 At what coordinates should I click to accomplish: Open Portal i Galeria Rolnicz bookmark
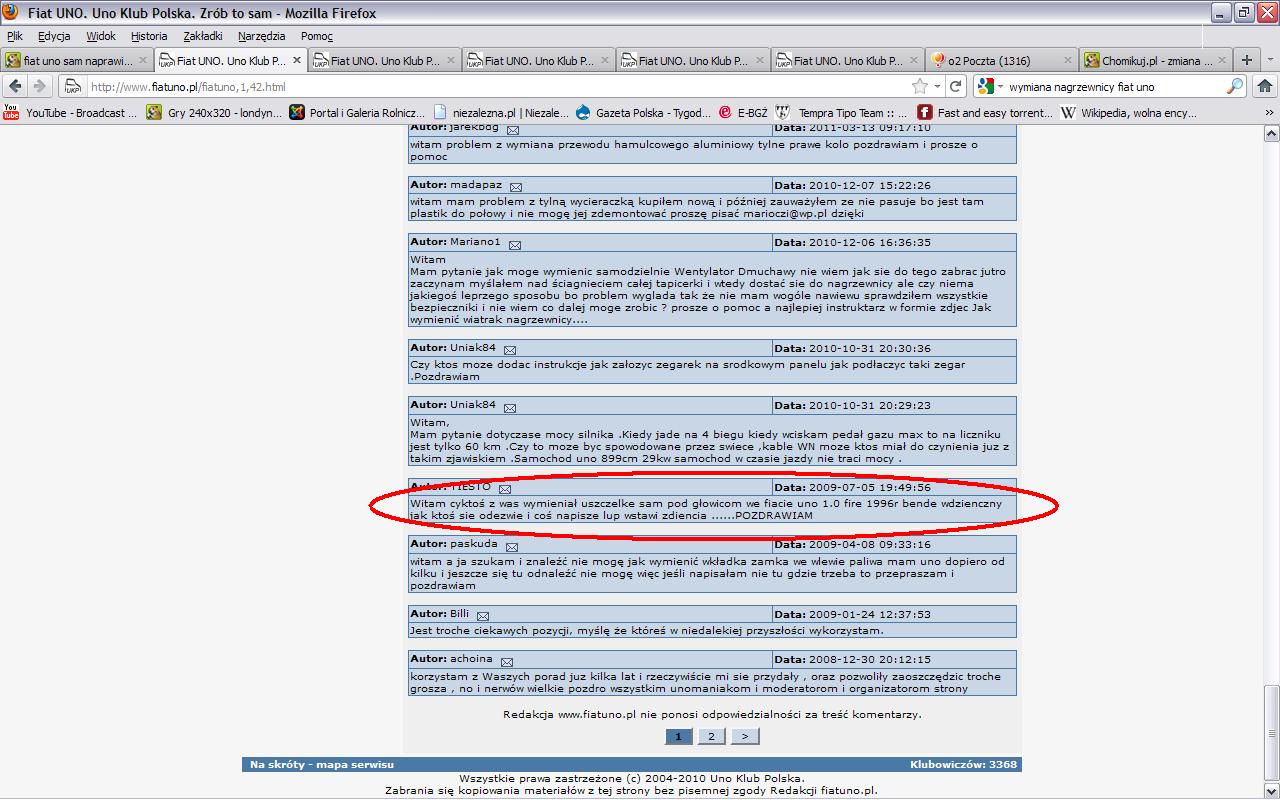358,113
